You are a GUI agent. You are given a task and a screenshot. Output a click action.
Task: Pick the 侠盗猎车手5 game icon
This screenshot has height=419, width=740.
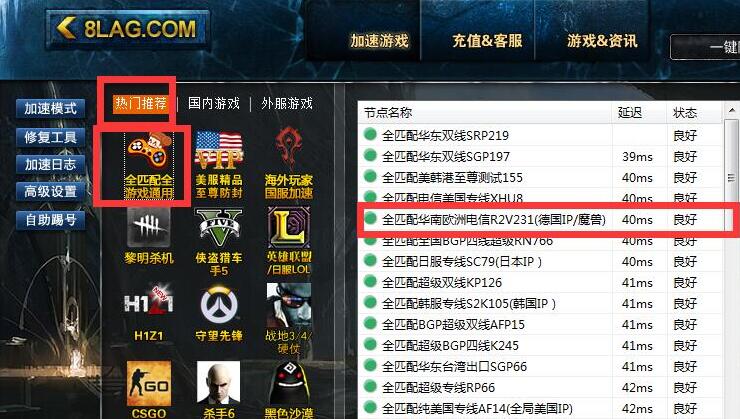coord(219,242)
